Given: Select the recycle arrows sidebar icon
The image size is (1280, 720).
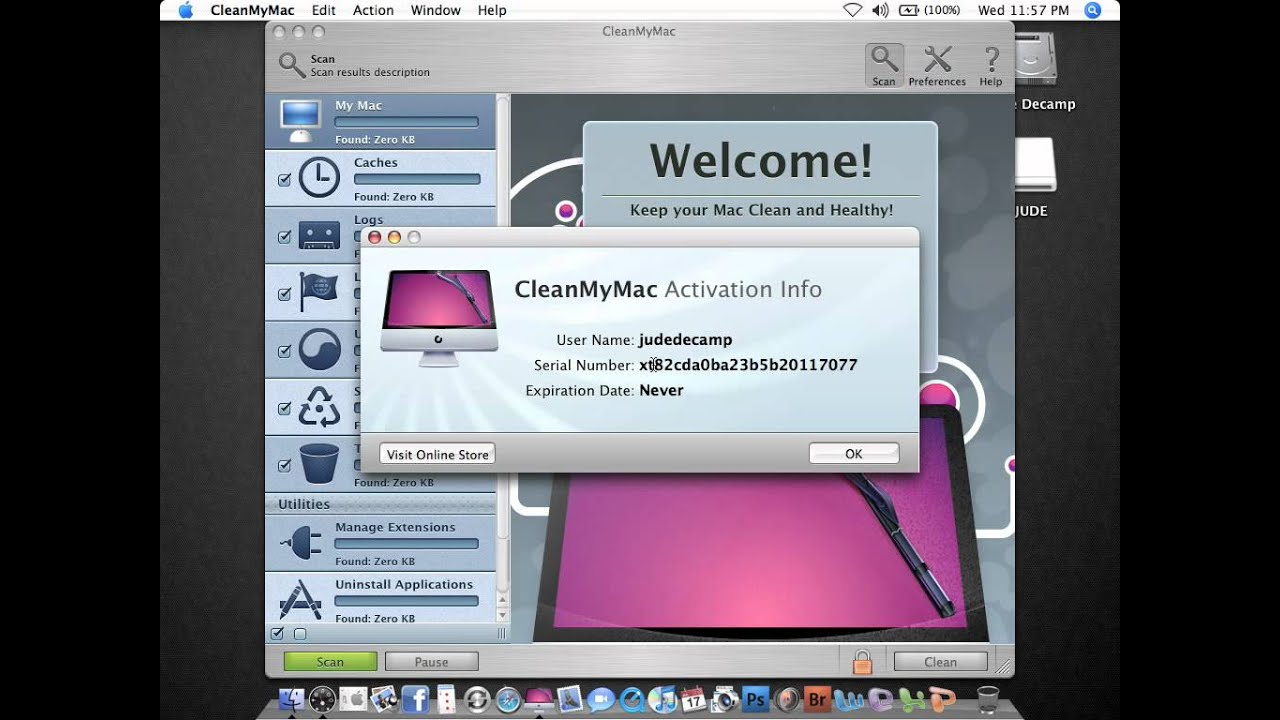Looking at the screenshot, I should [320, 407].
